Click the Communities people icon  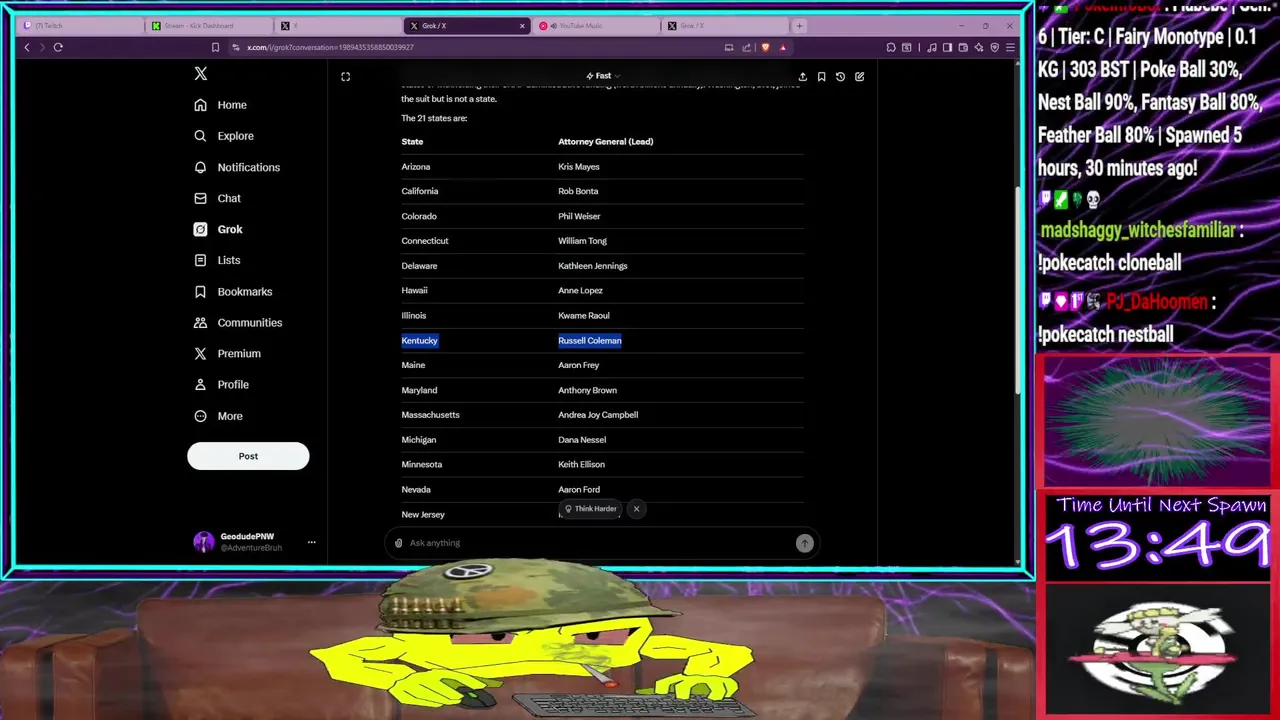pyautogui.click(x=201, y=322)
